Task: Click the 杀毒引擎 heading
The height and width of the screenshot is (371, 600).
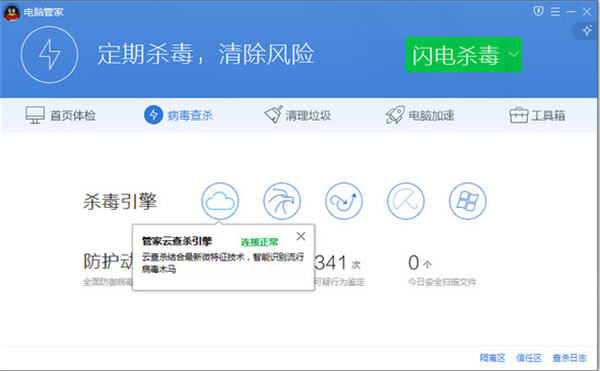Action: pos(120,201)
